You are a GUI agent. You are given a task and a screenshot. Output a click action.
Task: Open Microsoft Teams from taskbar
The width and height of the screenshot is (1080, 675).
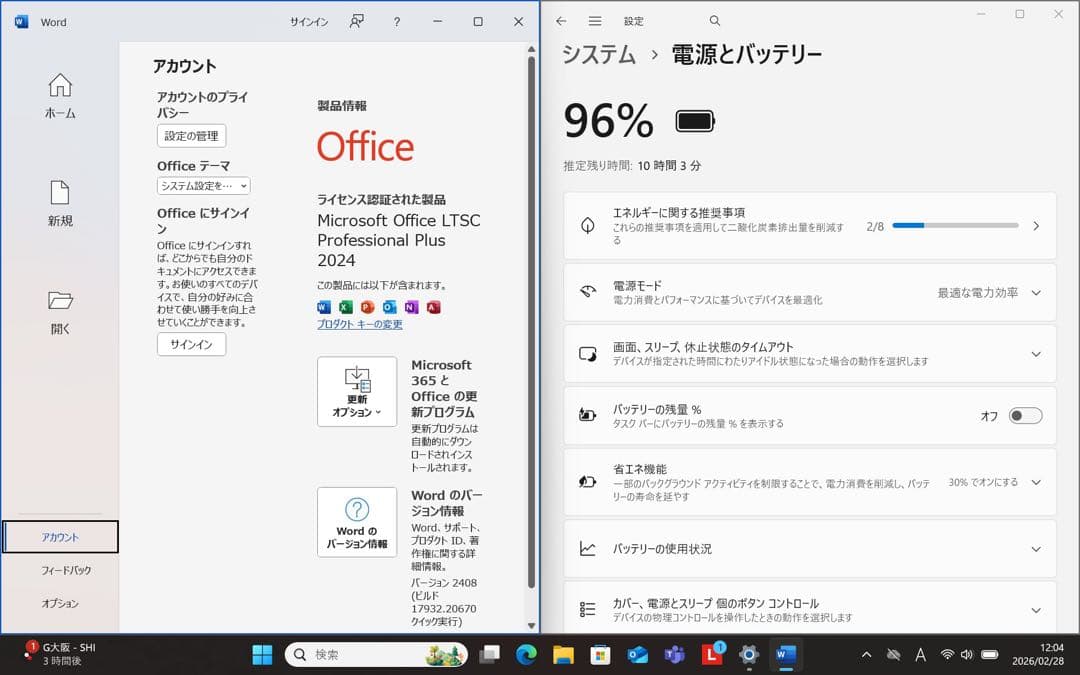(x=674, y=654)
